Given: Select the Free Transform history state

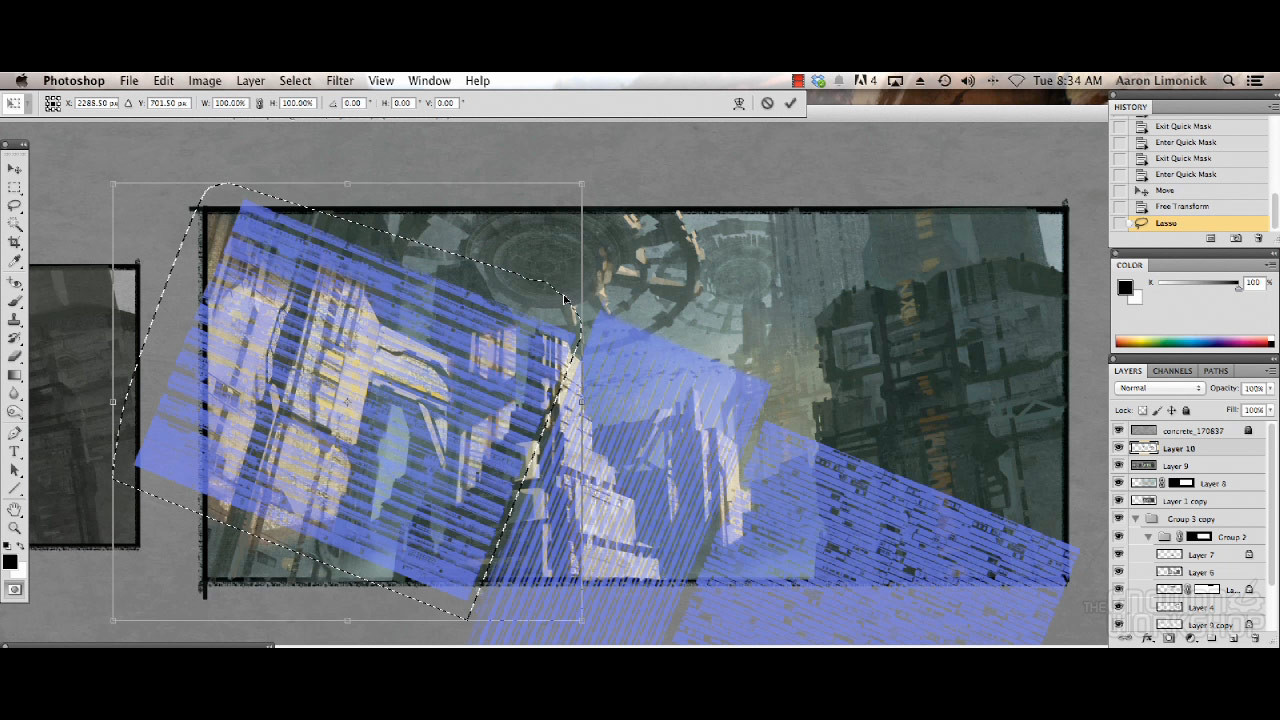Looking at the screenshot, I should click(x=1182, y=207).
